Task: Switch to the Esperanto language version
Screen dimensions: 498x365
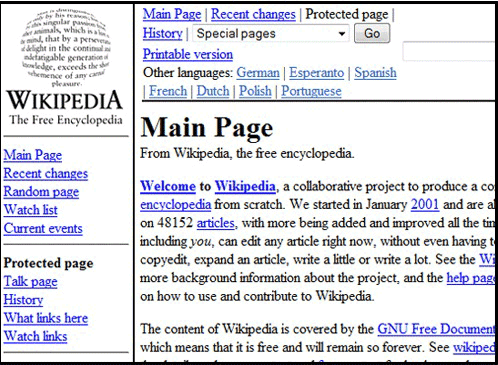Action: tap(317, 73)
